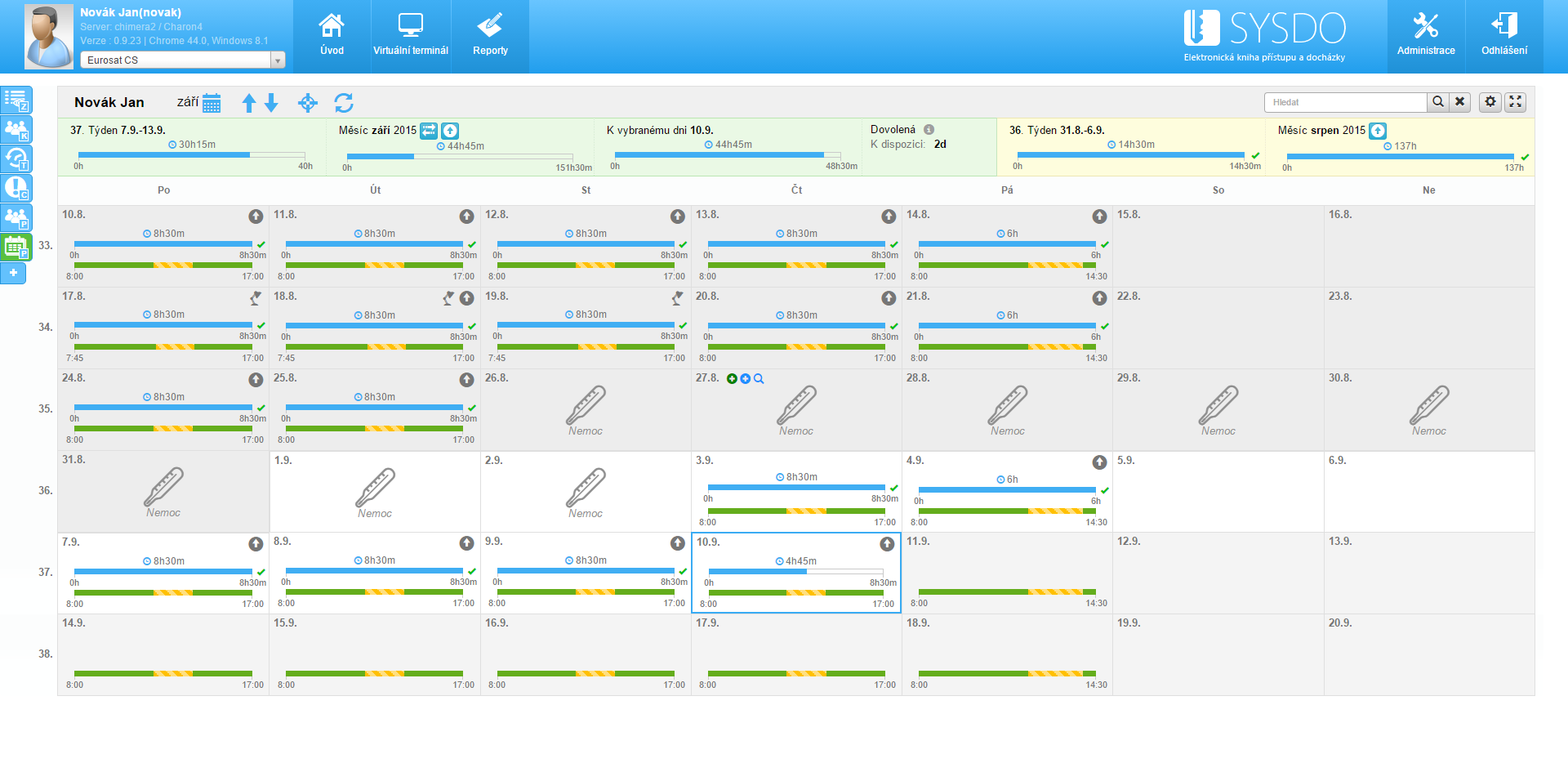1568x781 pixels.
Task: Click the blue up arrow in toolbar
Action: pos(249,103)
